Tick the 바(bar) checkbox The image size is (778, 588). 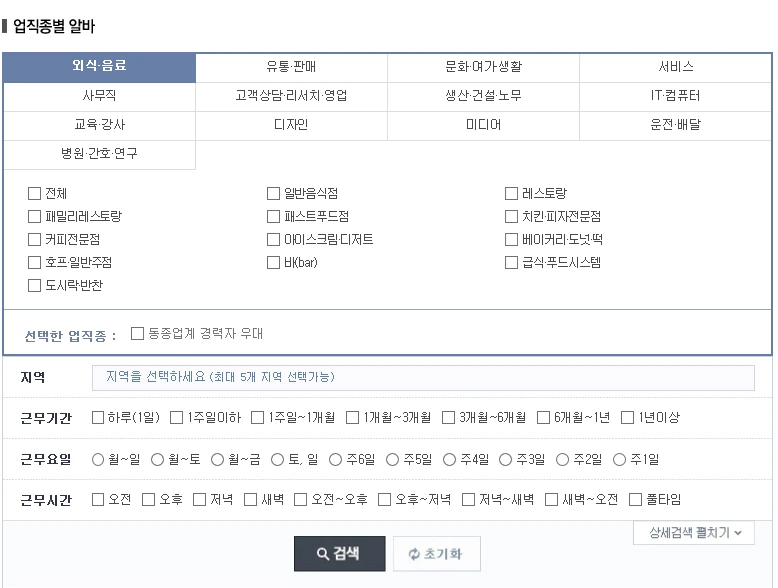273,262
